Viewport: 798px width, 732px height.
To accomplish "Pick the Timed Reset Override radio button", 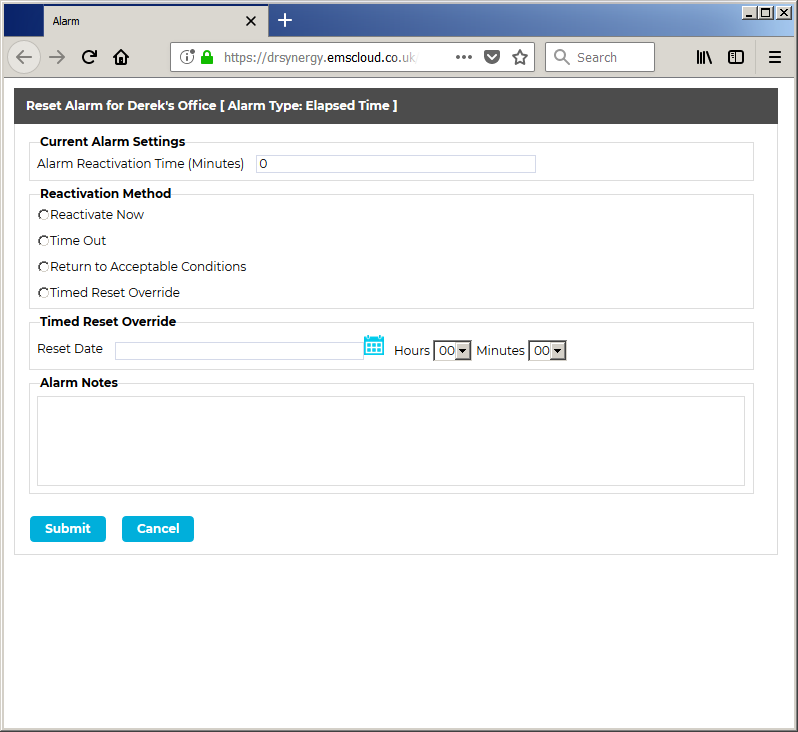I will [x=43, y=293].
